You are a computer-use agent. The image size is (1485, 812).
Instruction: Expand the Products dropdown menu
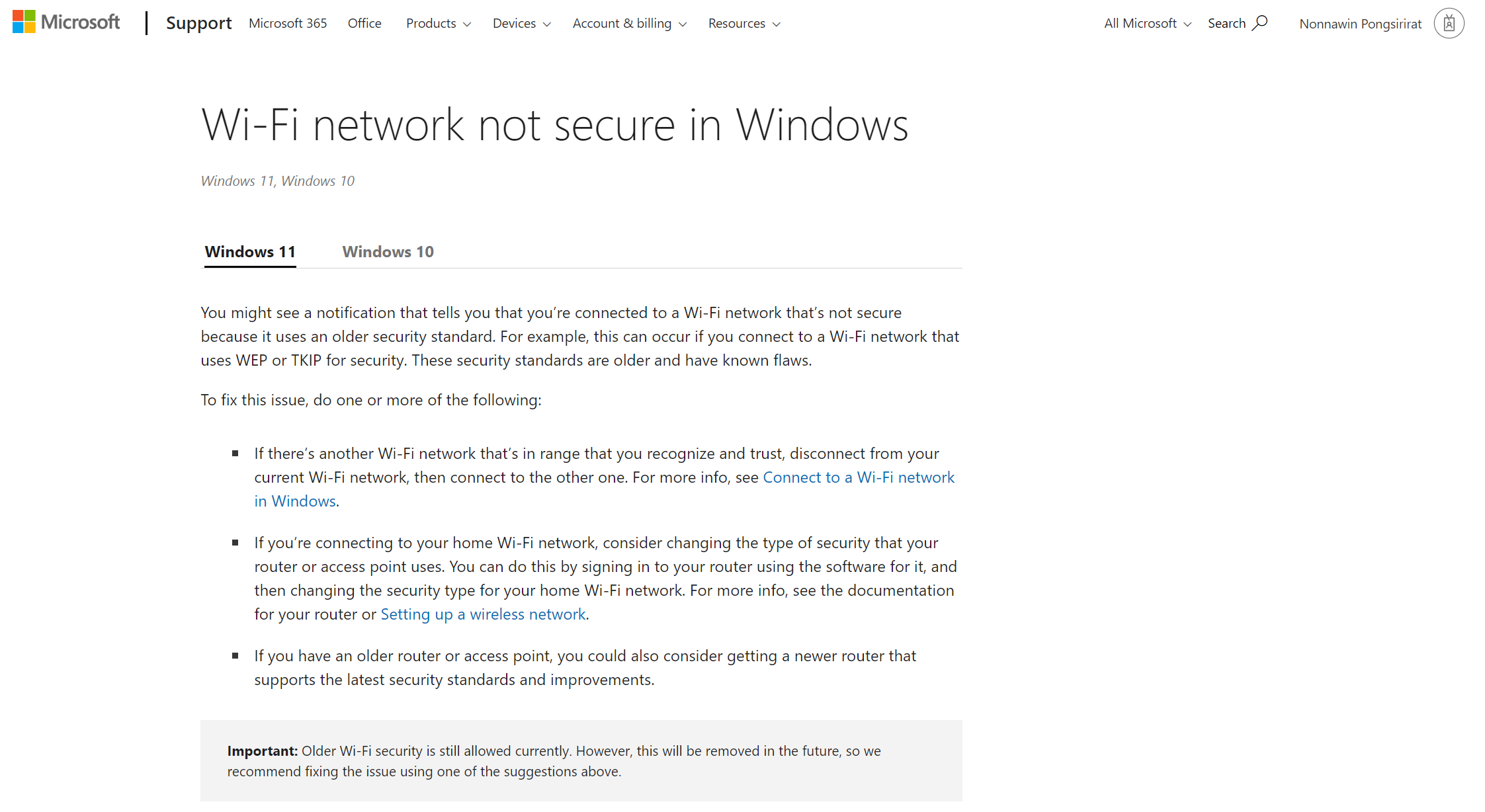(x=438, y=24)
